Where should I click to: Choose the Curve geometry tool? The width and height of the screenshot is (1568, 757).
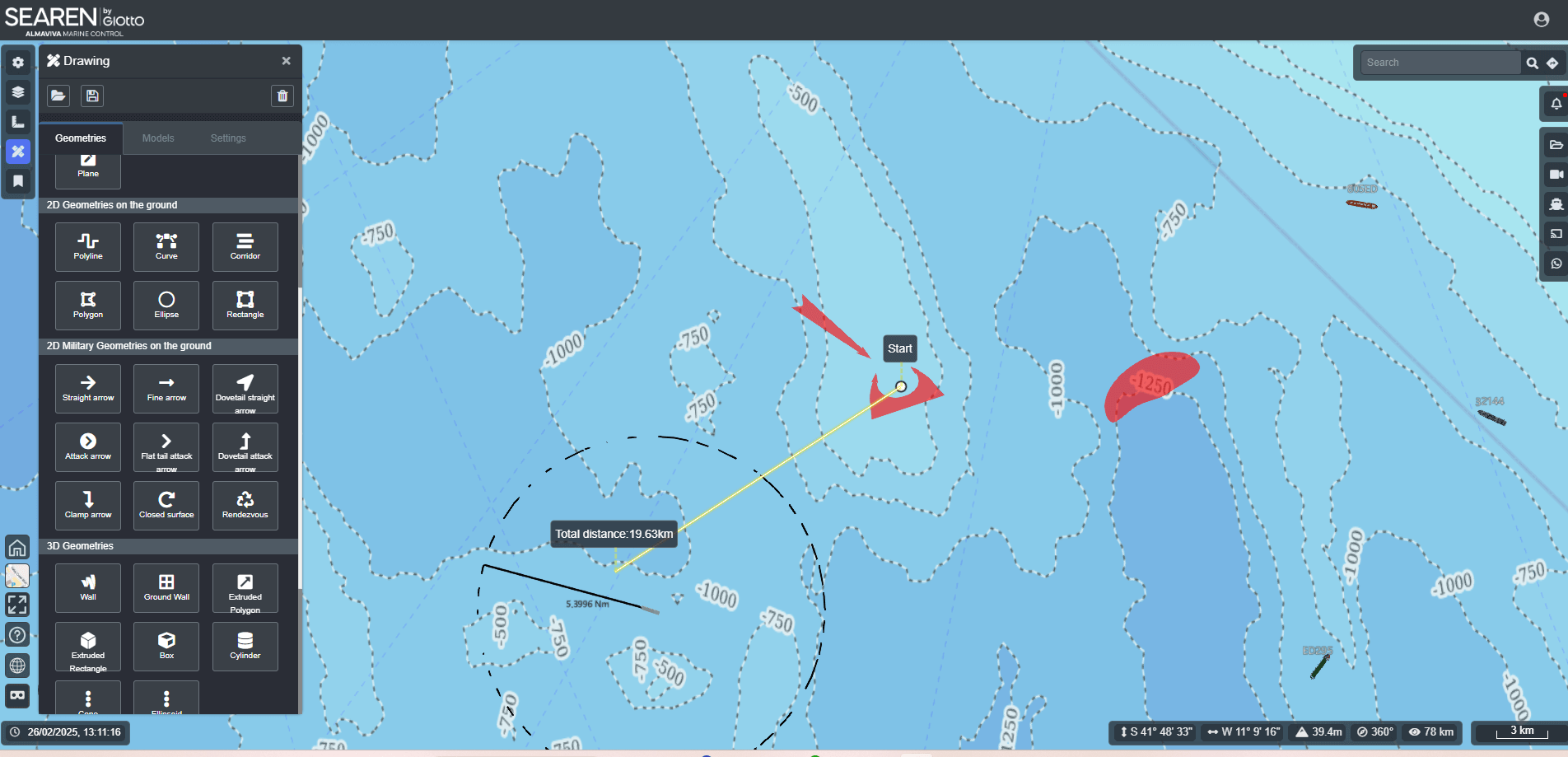point(166,246)
